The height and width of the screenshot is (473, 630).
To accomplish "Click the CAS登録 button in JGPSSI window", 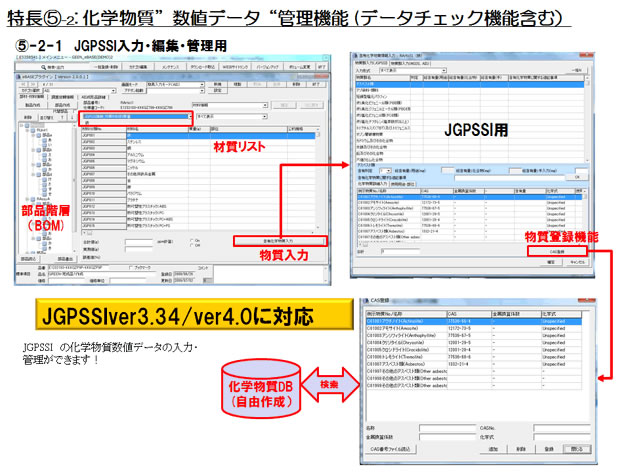I will click(x=557, y=252).
